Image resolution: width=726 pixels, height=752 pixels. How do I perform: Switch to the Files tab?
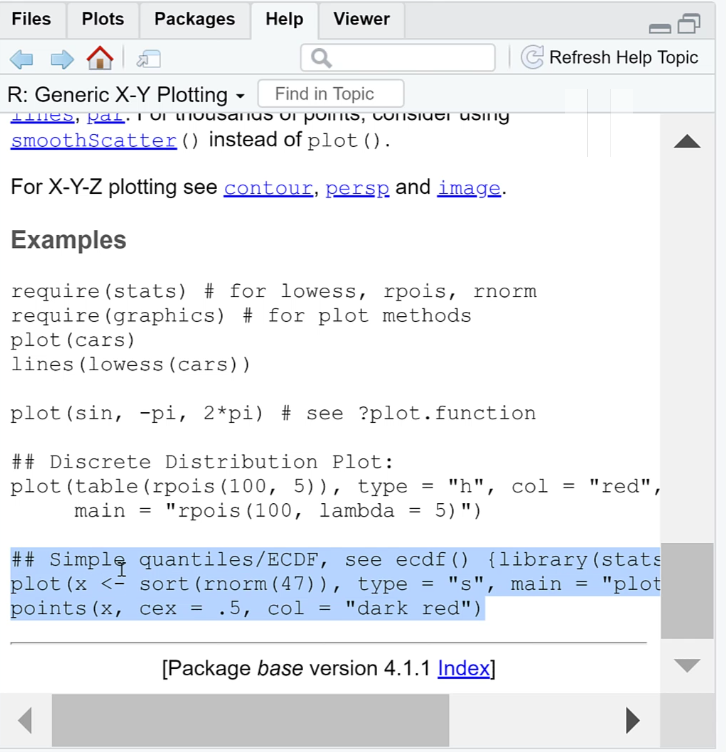(x=31, y=19)
